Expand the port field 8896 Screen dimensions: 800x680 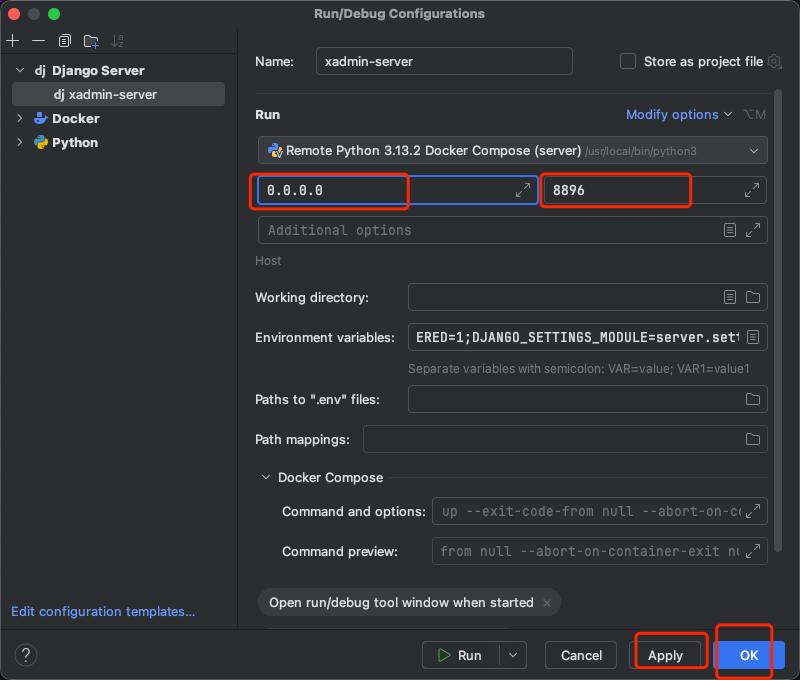coord(752,190)
